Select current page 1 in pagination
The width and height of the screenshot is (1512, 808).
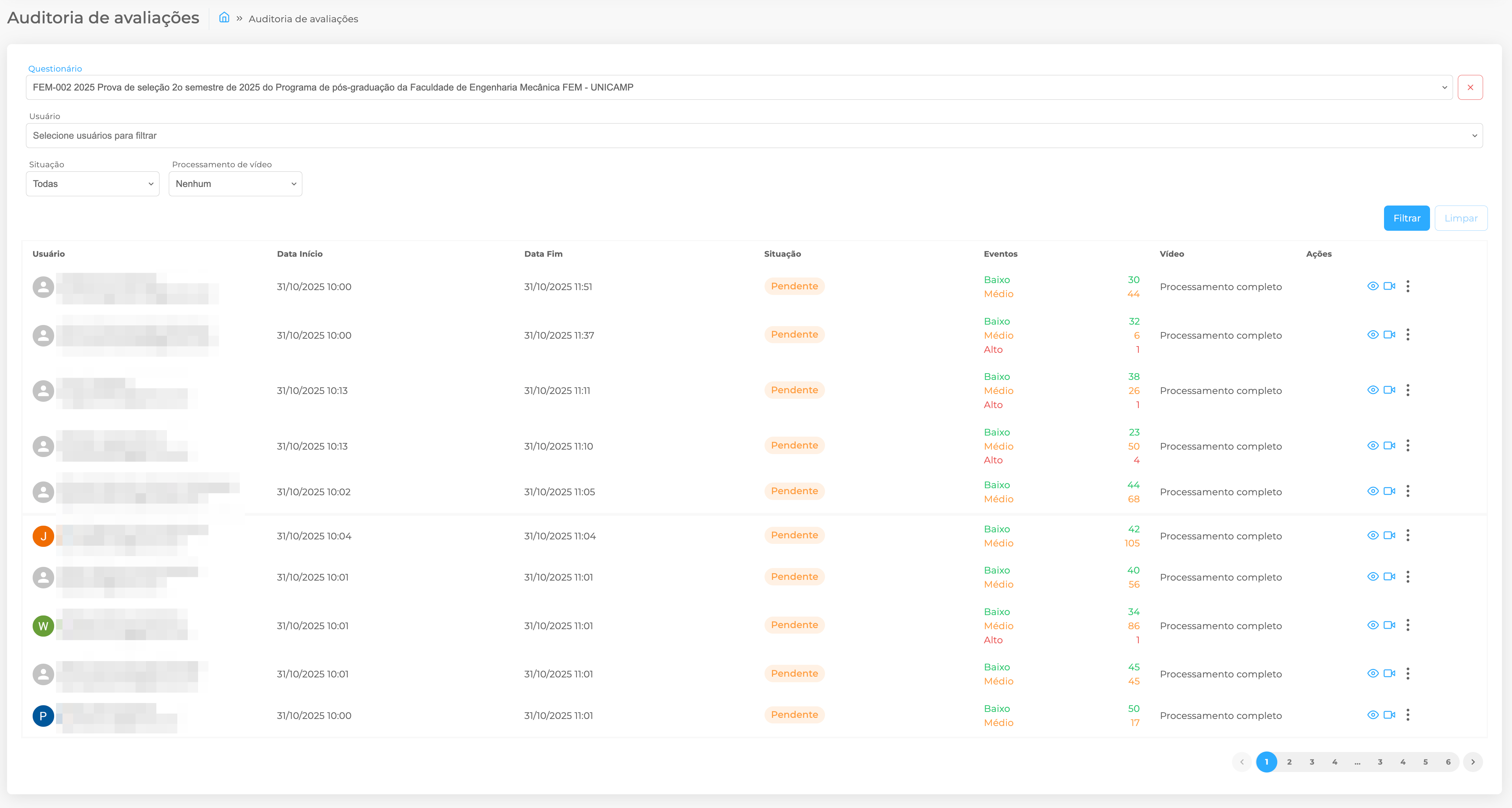(1266, 762)
